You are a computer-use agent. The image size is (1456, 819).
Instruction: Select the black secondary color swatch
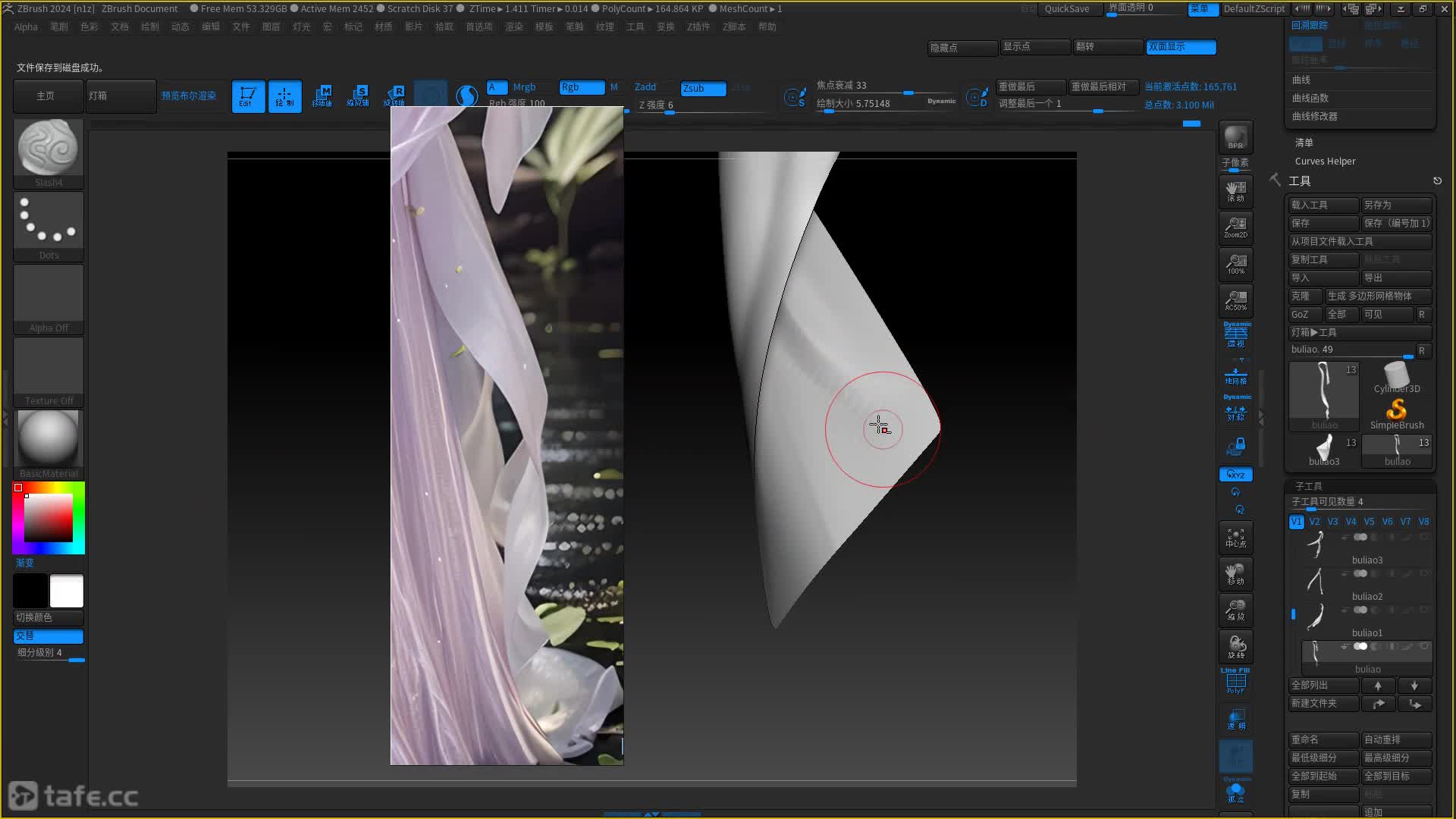point(30,591)
